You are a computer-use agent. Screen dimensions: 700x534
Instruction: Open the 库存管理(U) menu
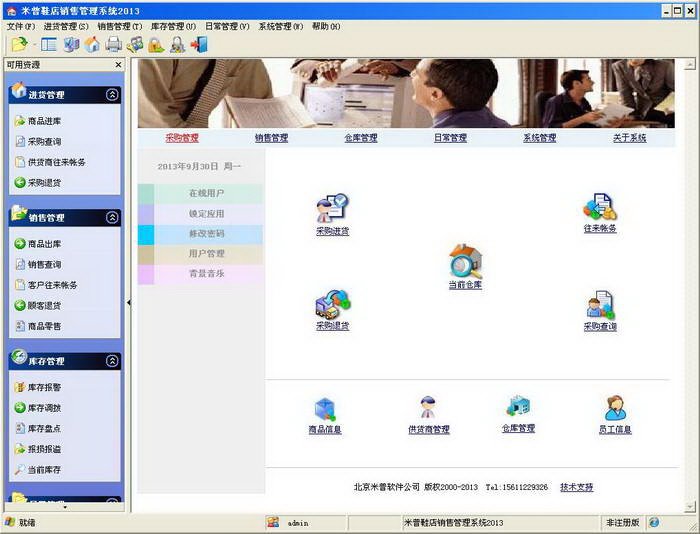[173, 26]
